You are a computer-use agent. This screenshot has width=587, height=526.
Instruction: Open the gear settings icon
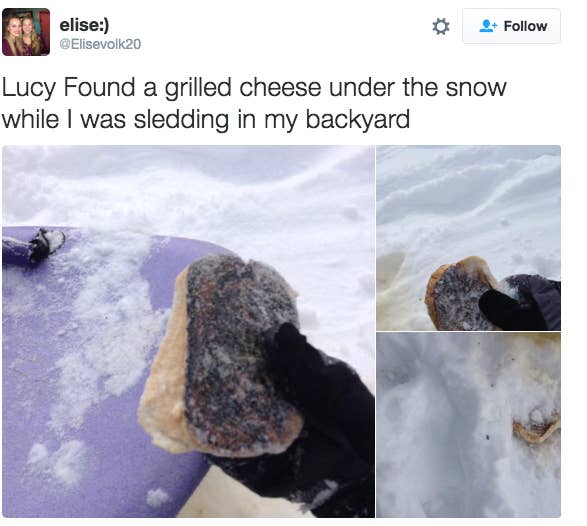point(441,27)
